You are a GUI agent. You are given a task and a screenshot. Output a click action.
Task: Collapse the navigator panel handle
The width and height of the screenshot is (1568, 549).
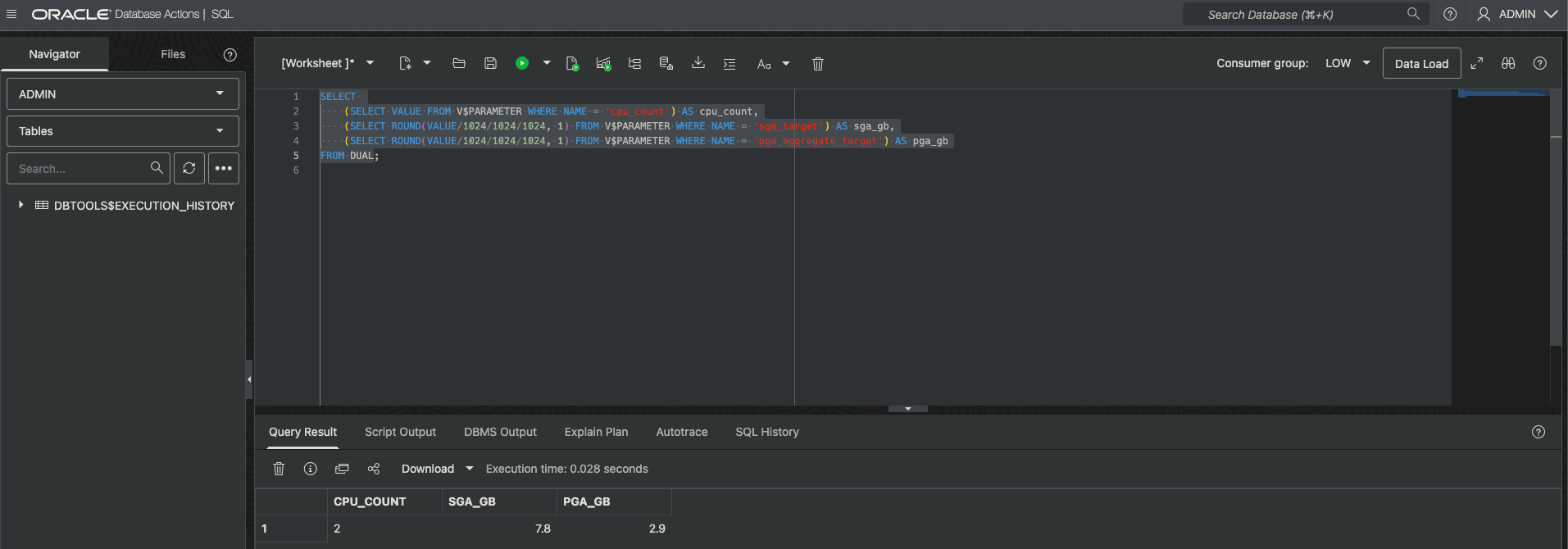coord(249,379)
